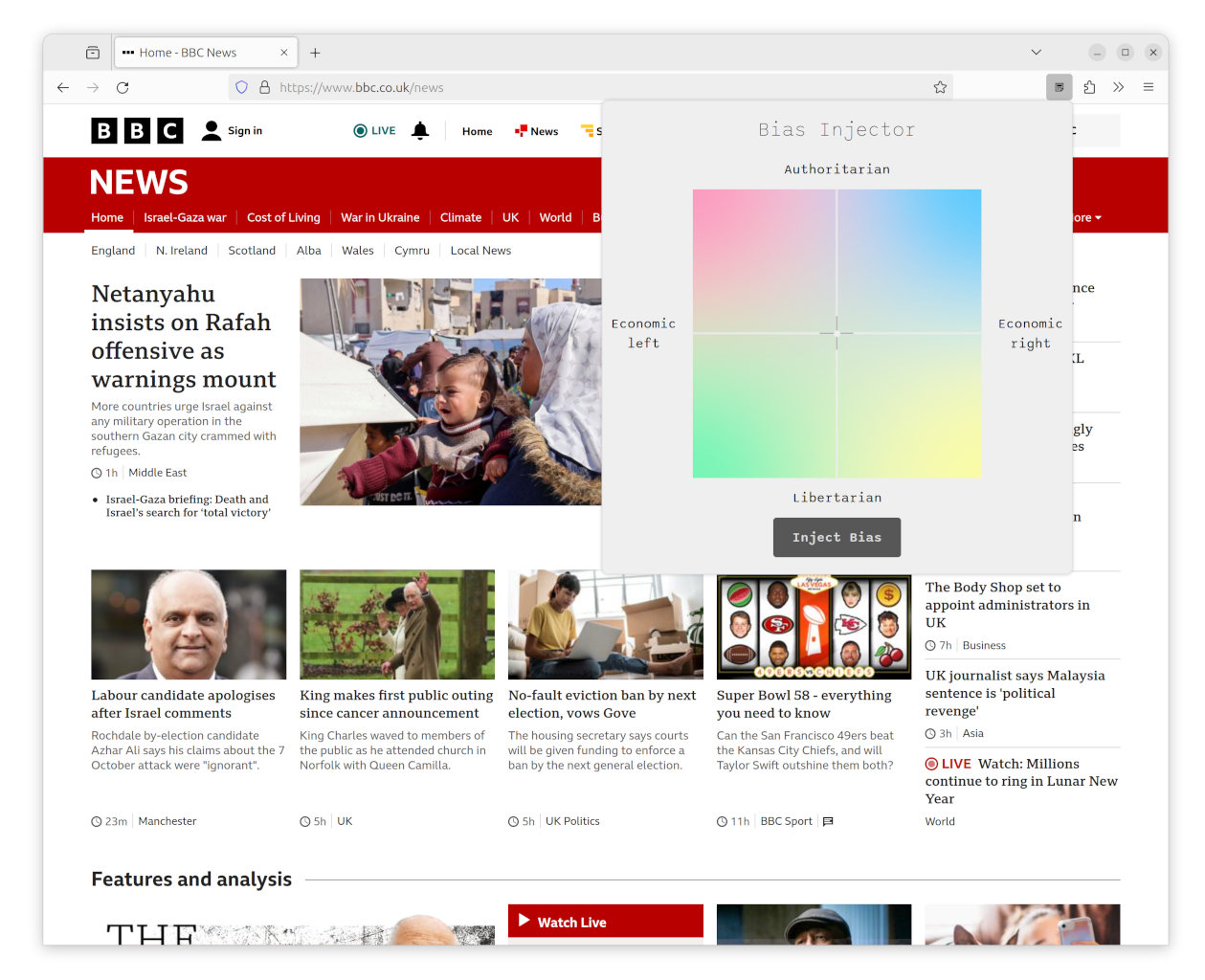
Task: Click the King Charles photo thumbnail
Action: pos(397,625)
